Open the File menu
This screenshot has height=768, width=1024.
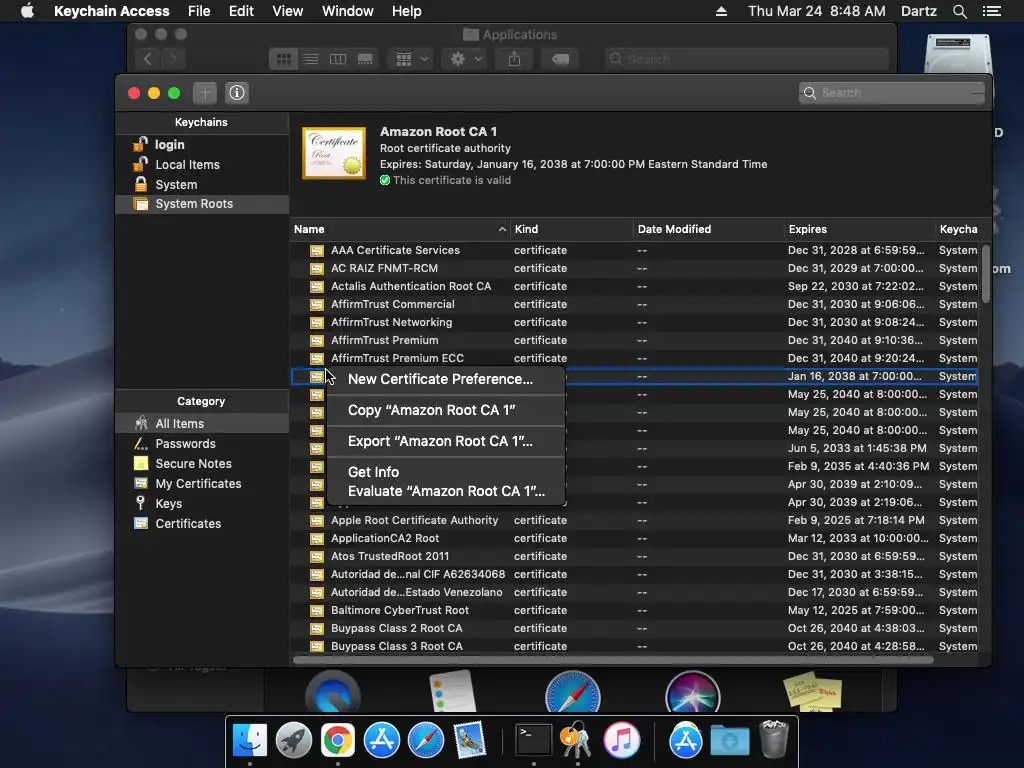pos(199,11)
